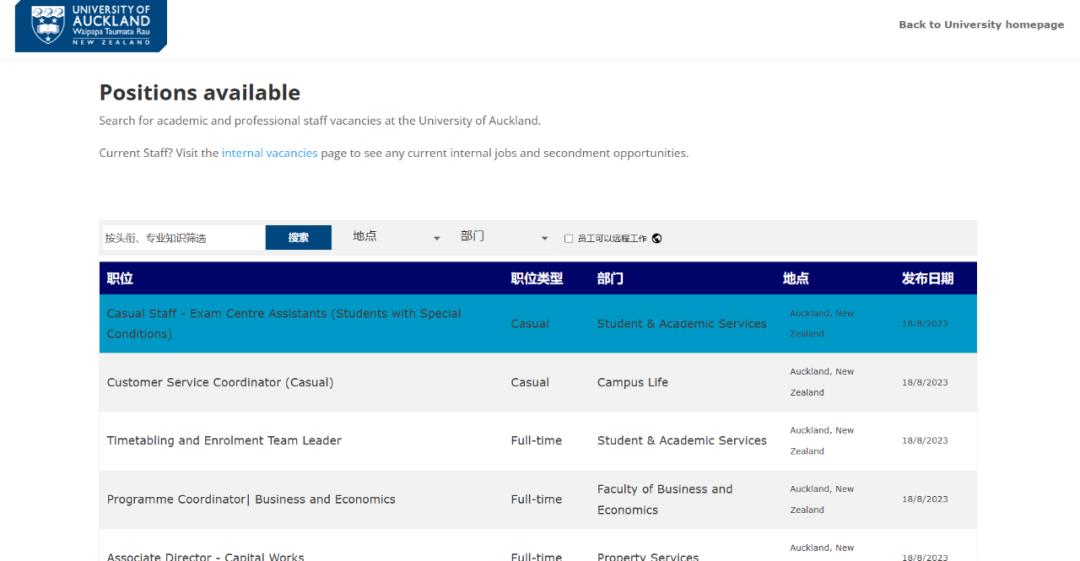Image resolution: width=1080 pixels, height=561 pixels.
Task: Toggle the 员工可以远程工作 checkbox
Action: (568, 238)
